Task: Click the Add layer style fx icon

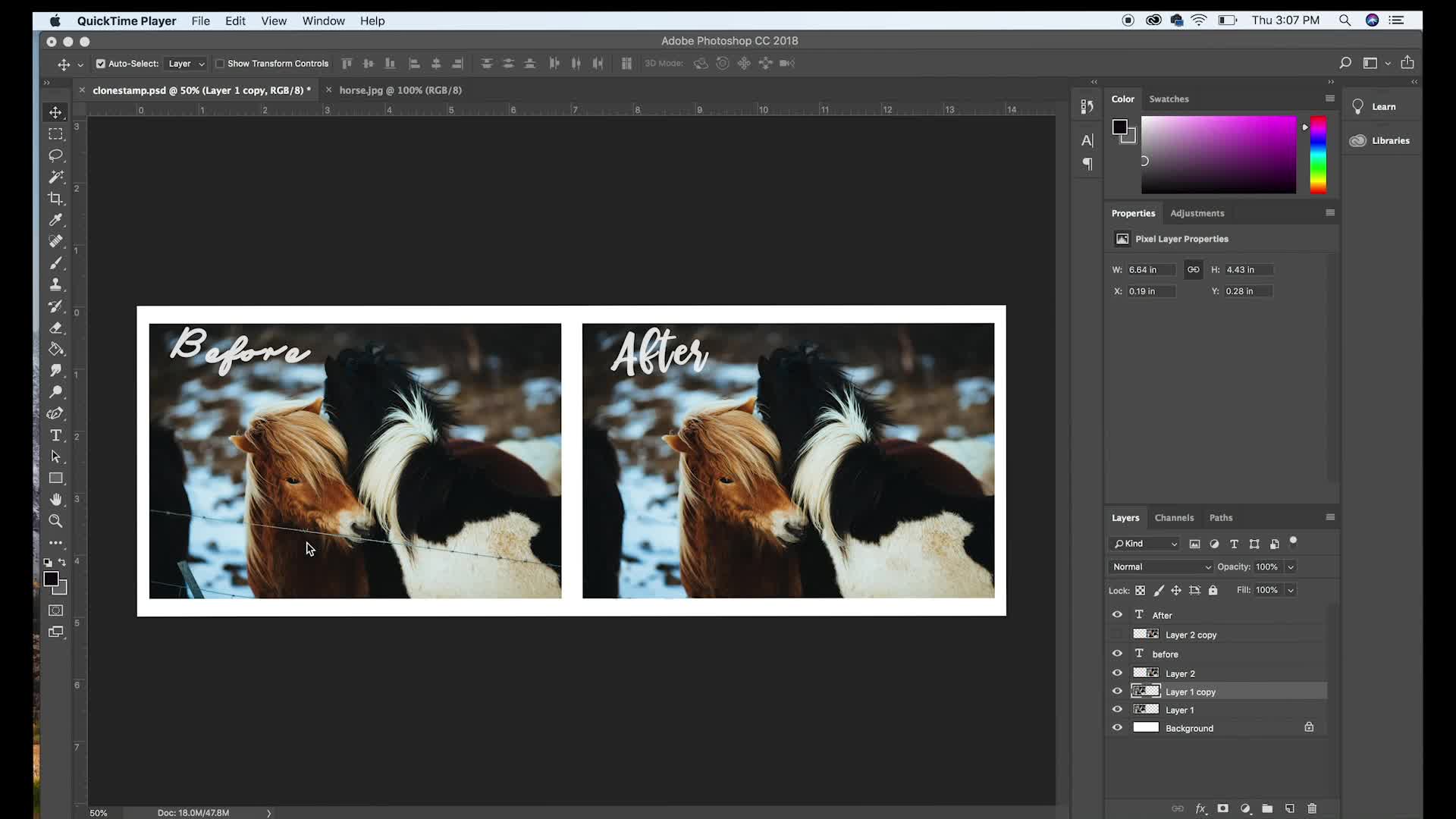Action: click(1200, 809)
